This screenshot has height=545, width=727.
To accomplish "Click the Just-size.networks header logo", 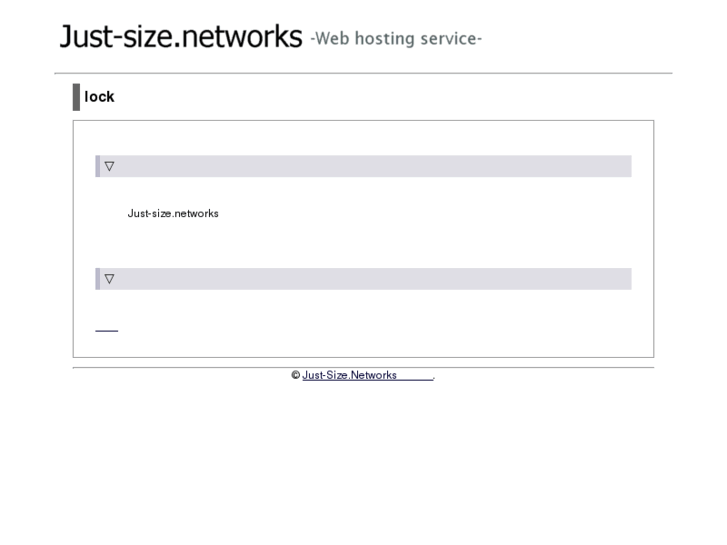I will 180,37.
